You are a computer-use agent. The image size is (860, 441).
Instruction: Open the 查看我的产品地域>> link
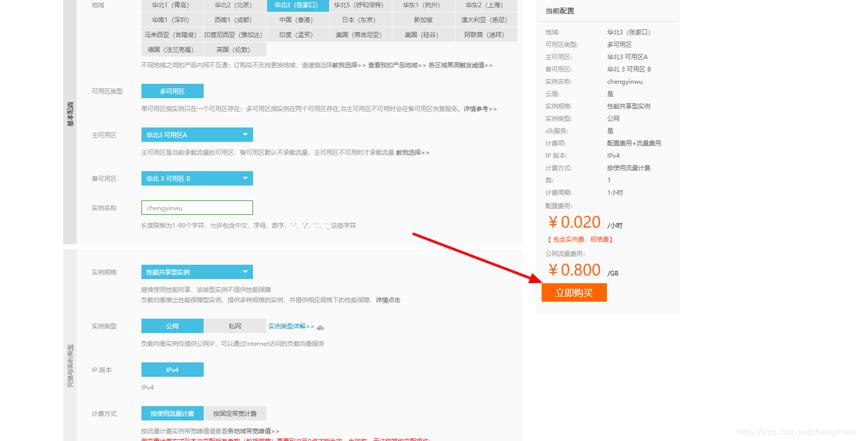397,65
